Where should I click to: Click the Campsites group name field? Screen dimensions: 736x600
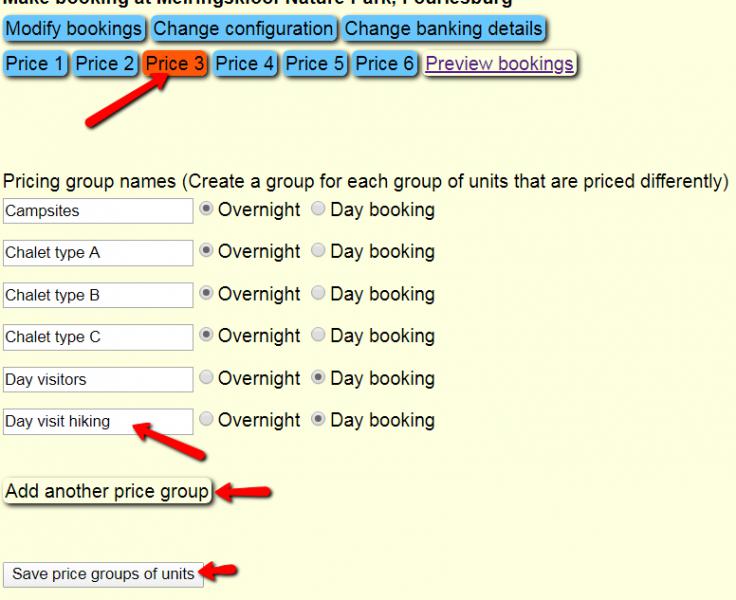pos(98,211)
